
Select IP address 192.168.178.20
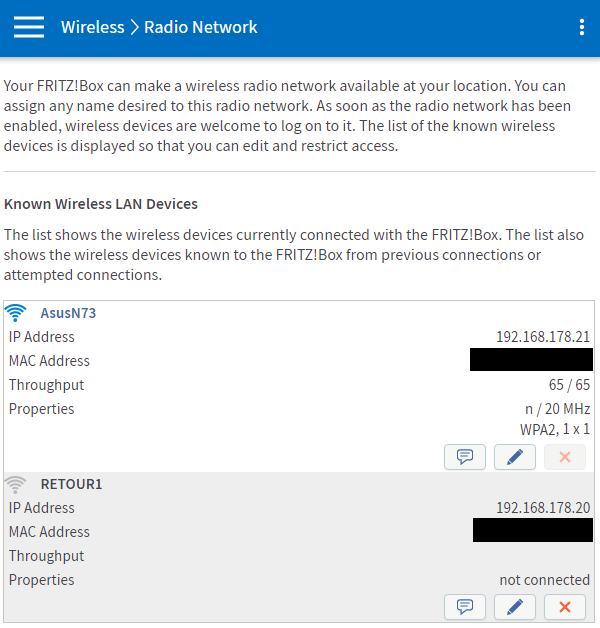(543, 508)
